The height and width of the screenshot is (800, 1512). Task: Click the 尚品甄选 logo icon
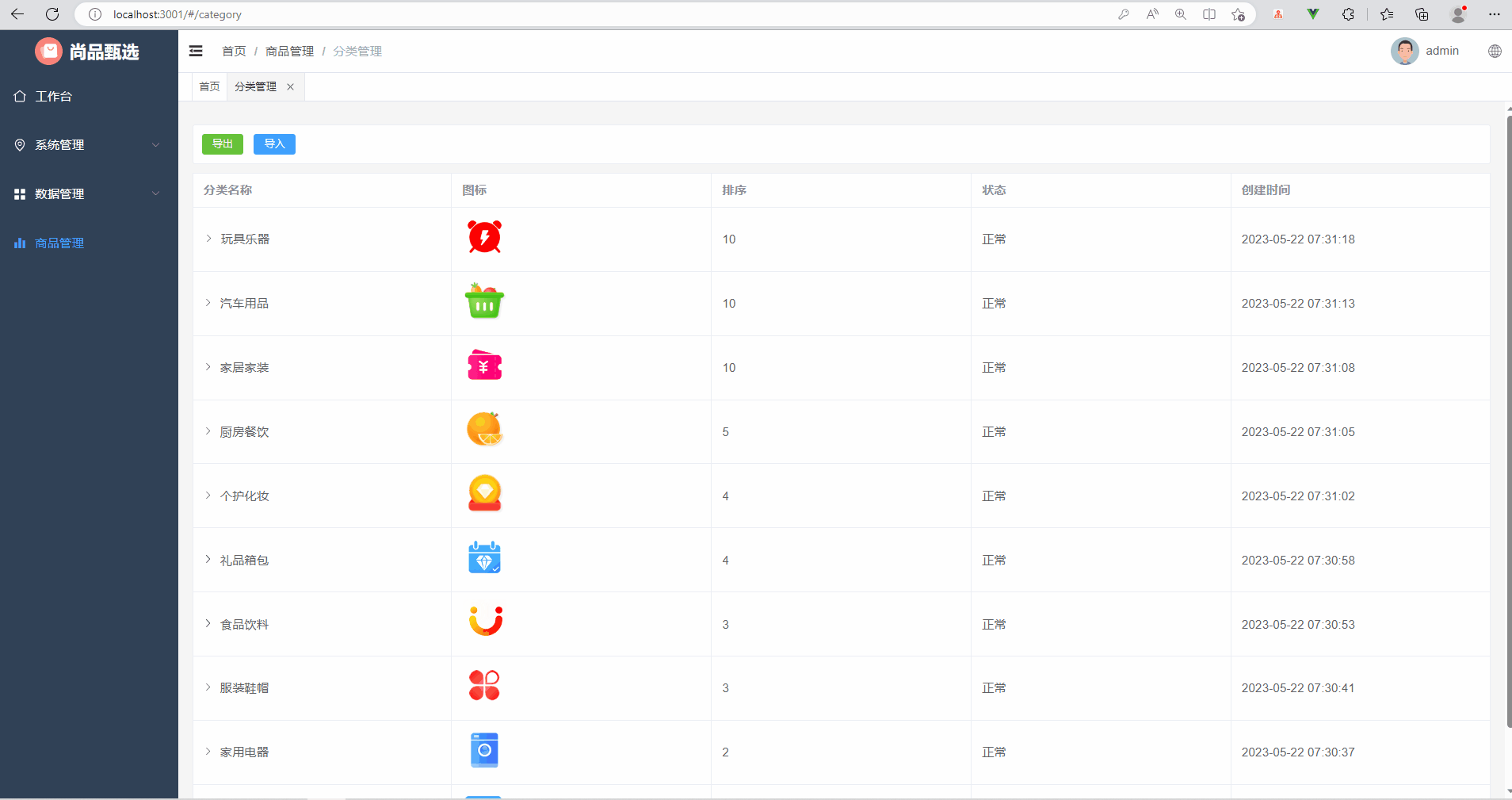pos(48,52)
